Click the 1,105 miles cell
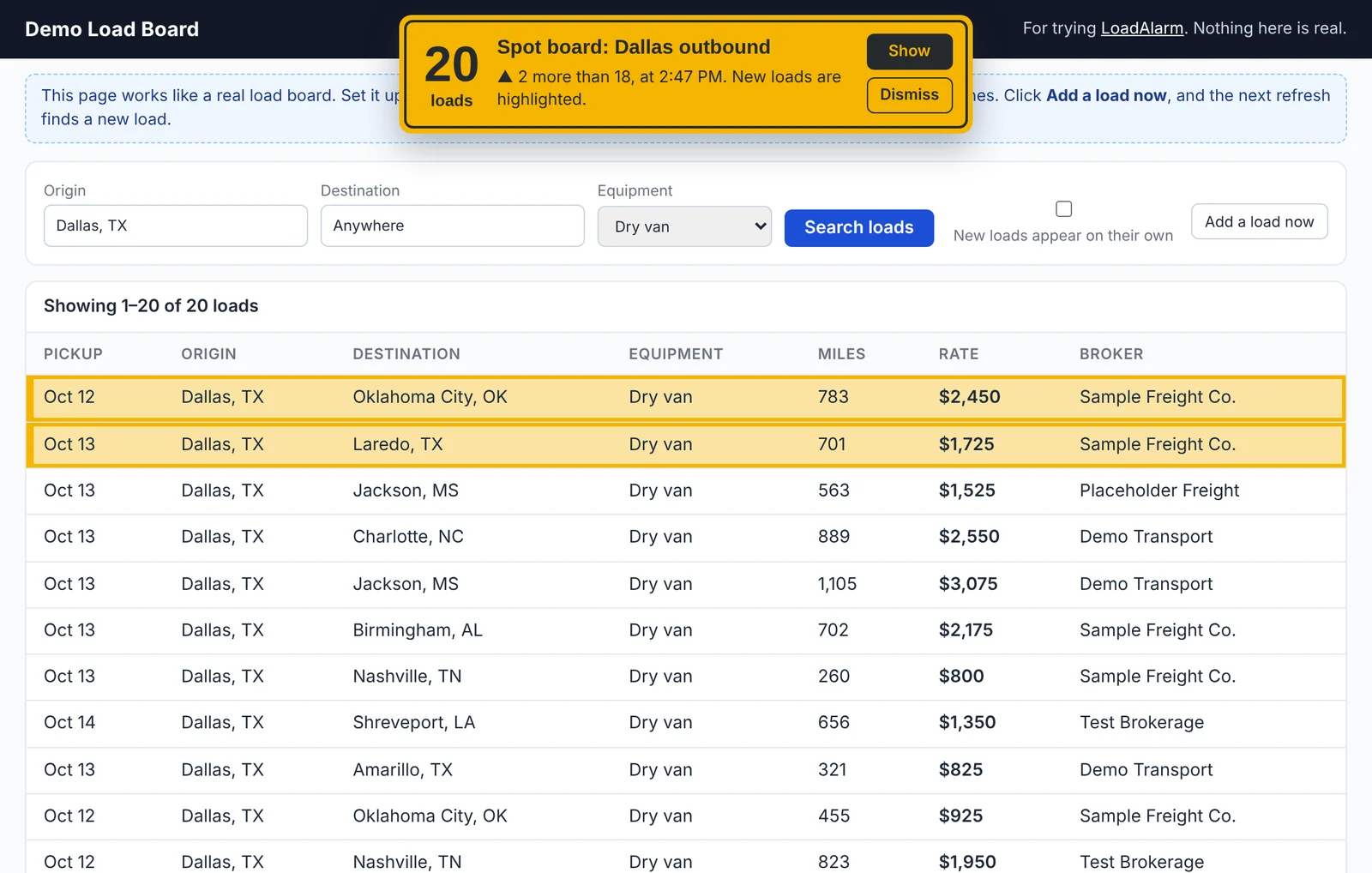 tap(837, 584)
